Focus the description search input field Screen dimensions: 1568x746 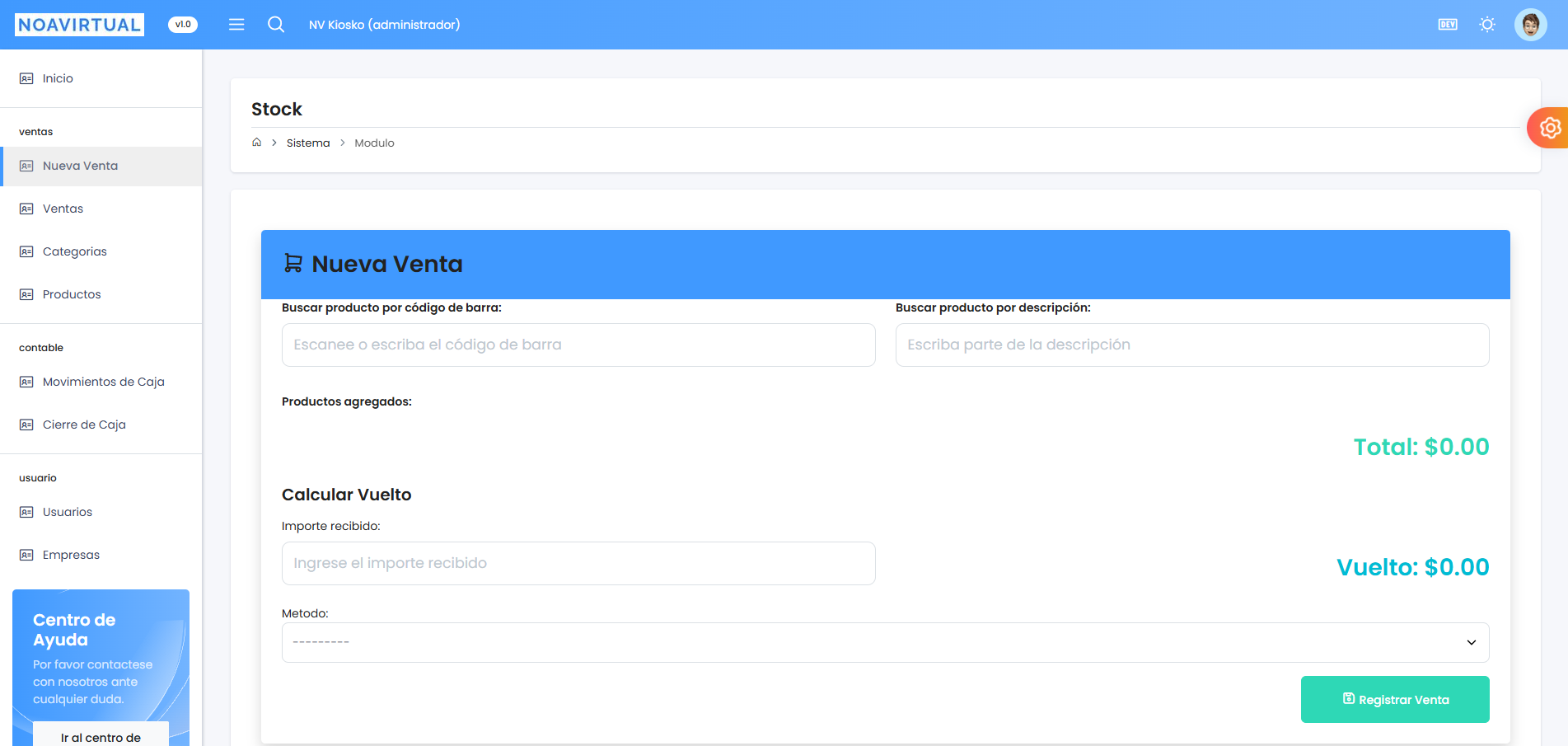point(1192,345)
